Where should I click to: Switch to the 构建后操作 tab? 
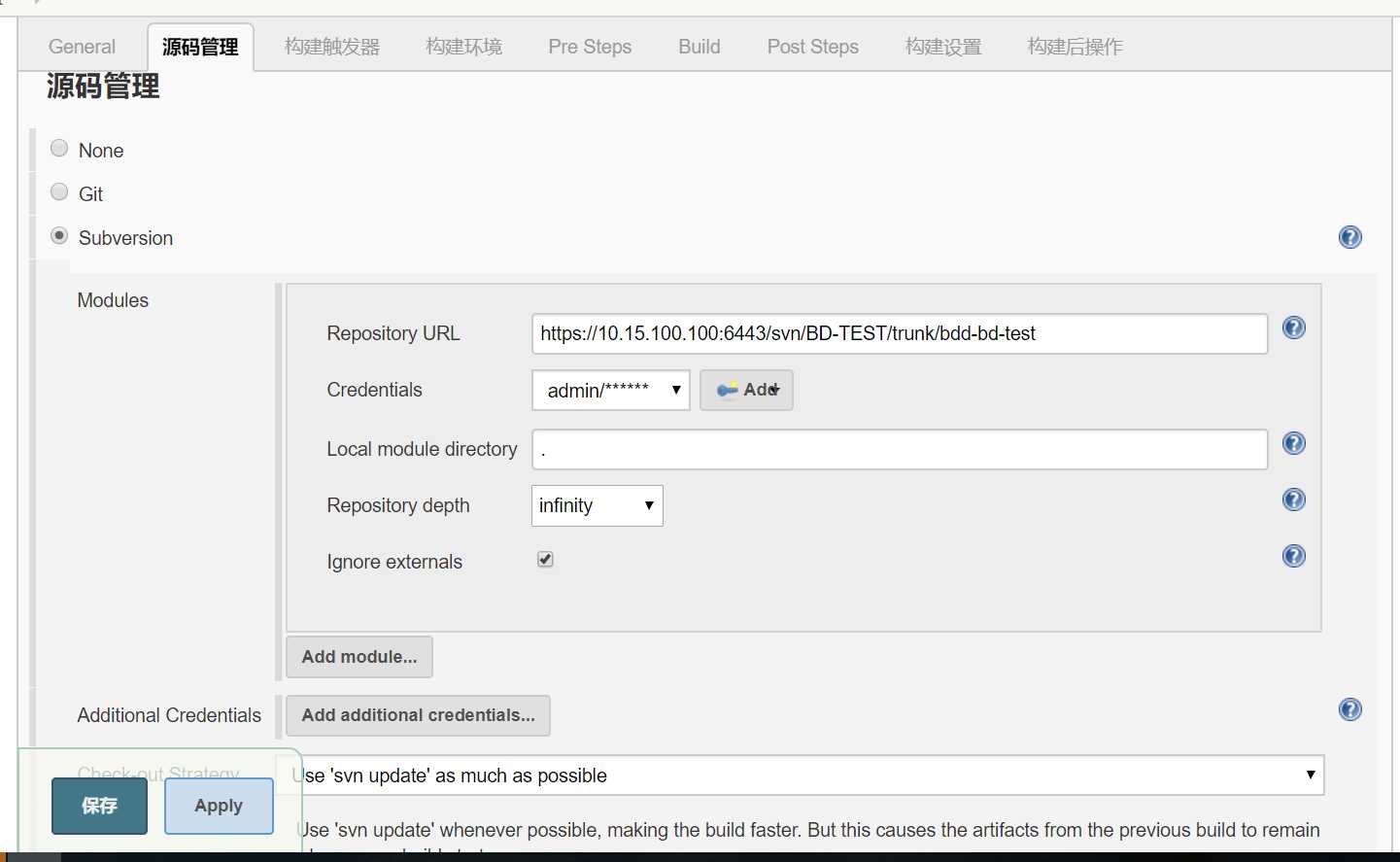tap(1076, 47)
